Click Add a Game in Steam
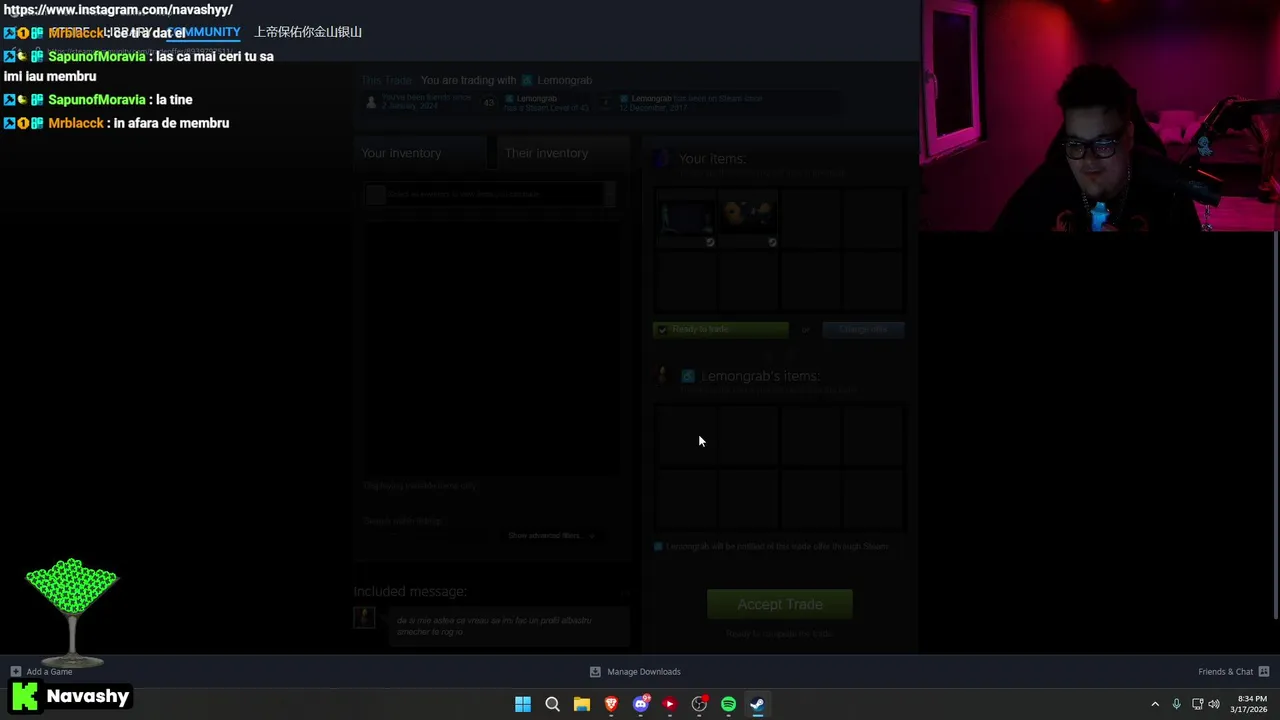The image size is (1280, 720). 49,672
